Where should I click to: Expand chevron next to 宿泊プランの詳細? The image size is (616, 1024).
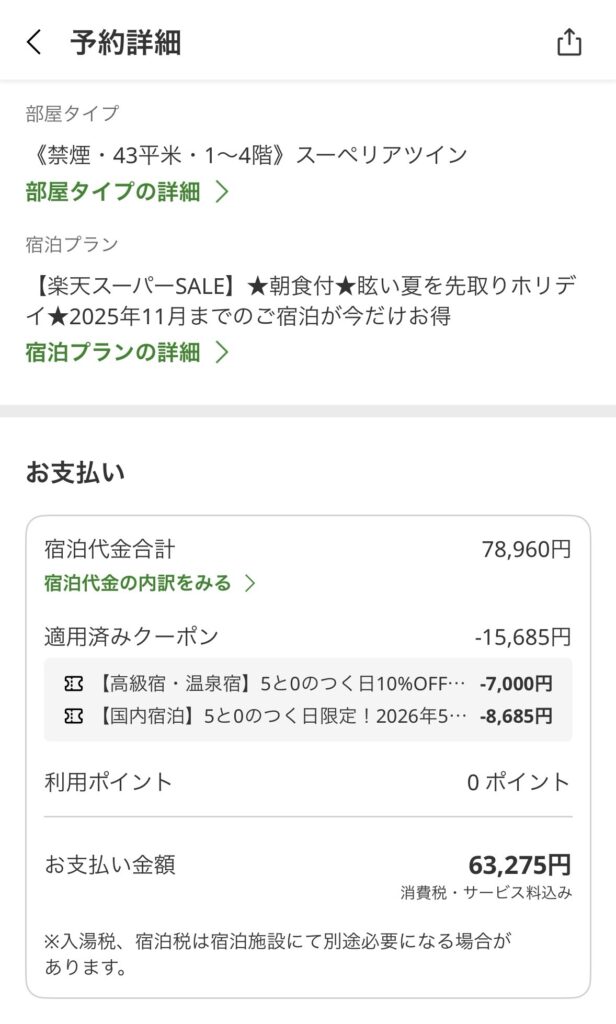(x=222, y=352)
